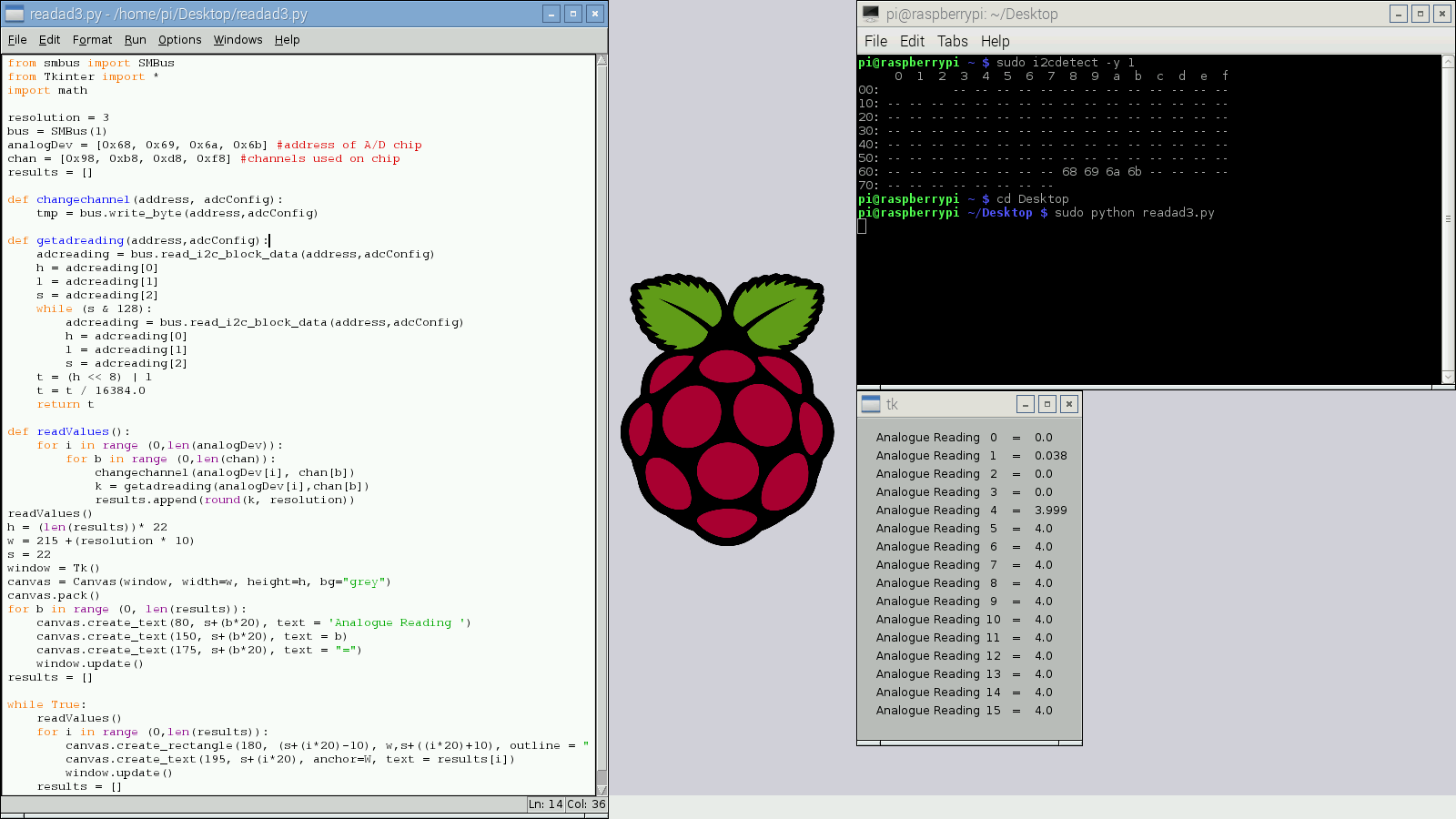Click the 'resolution = 3' code line
This screenshot has height=819, width=1456.
click(58, 117)
